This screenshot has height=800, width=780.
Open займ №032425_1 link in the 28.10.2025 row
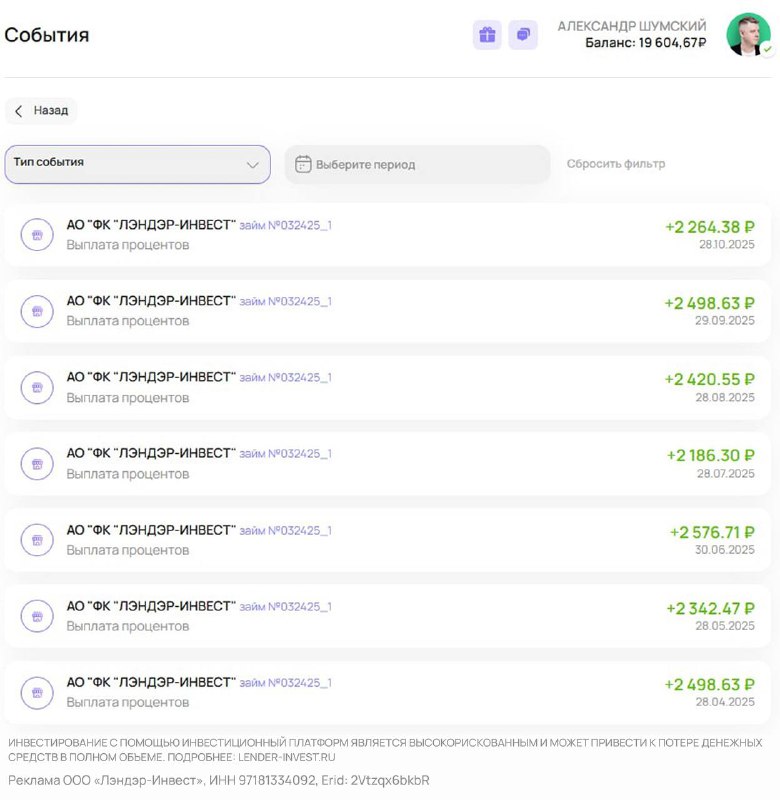286,226
